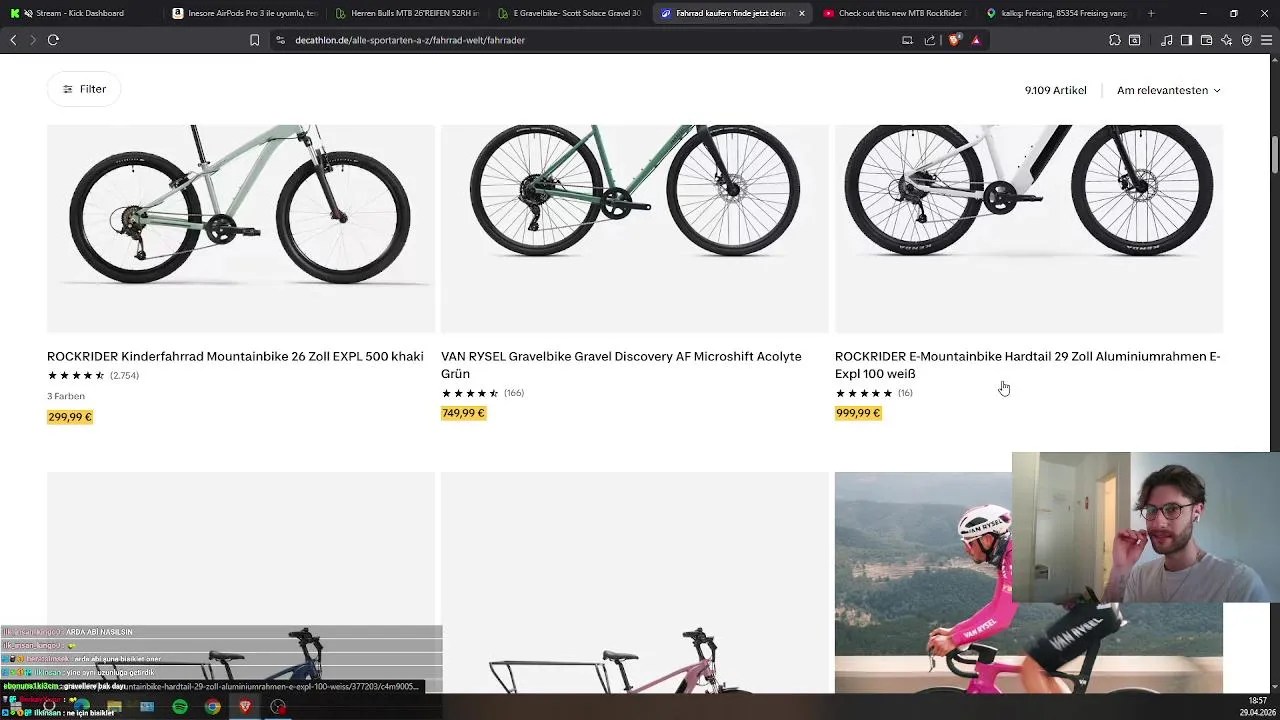Screen dimensions: 1280x720
Task: Open the browser extensions puzzle icon
Action: (1115, 40)
